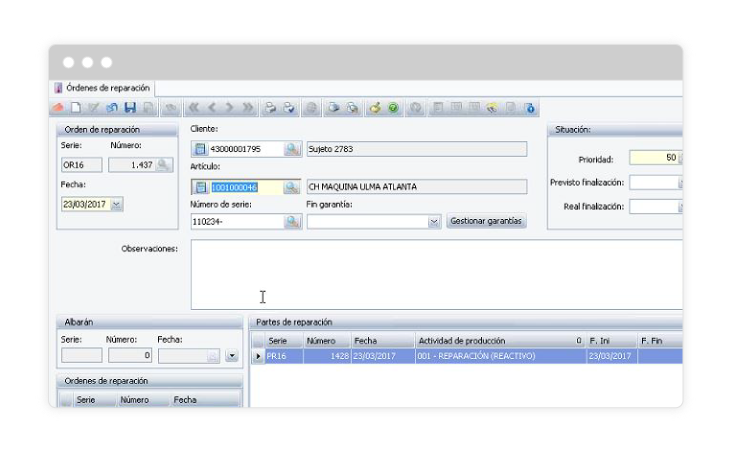Open the Cliente search lookup magnifier
This screenshot has width=734, height=454.
pyautogui.click(x=292, y=149)
